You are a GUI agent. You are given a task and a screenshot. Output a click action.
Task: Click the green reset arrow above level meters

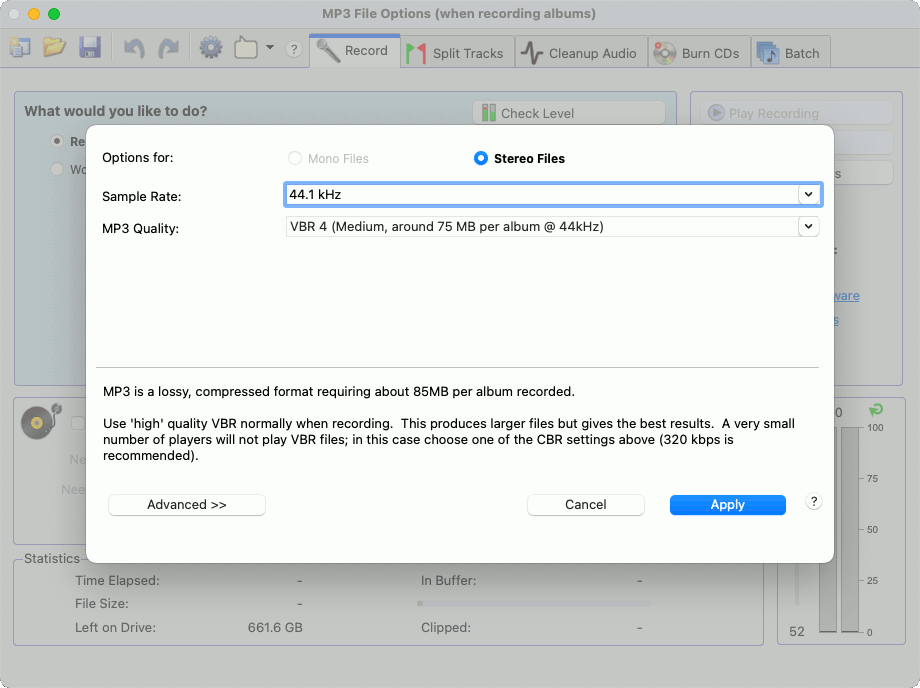(x=875, y=409)
